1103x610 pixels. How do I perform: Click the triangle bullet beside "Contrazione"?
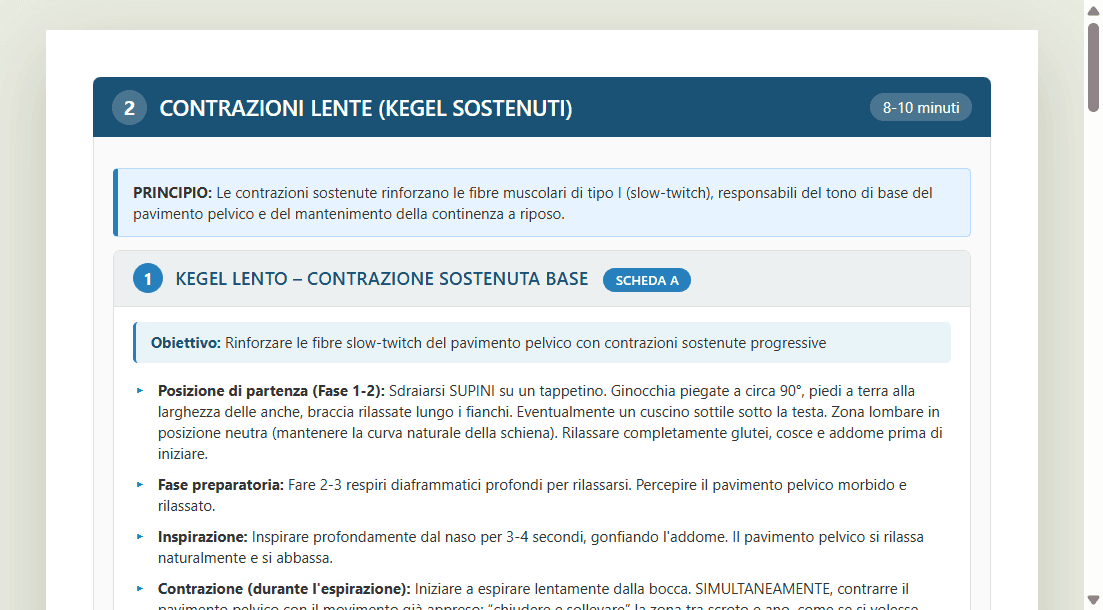pos(140,588)
